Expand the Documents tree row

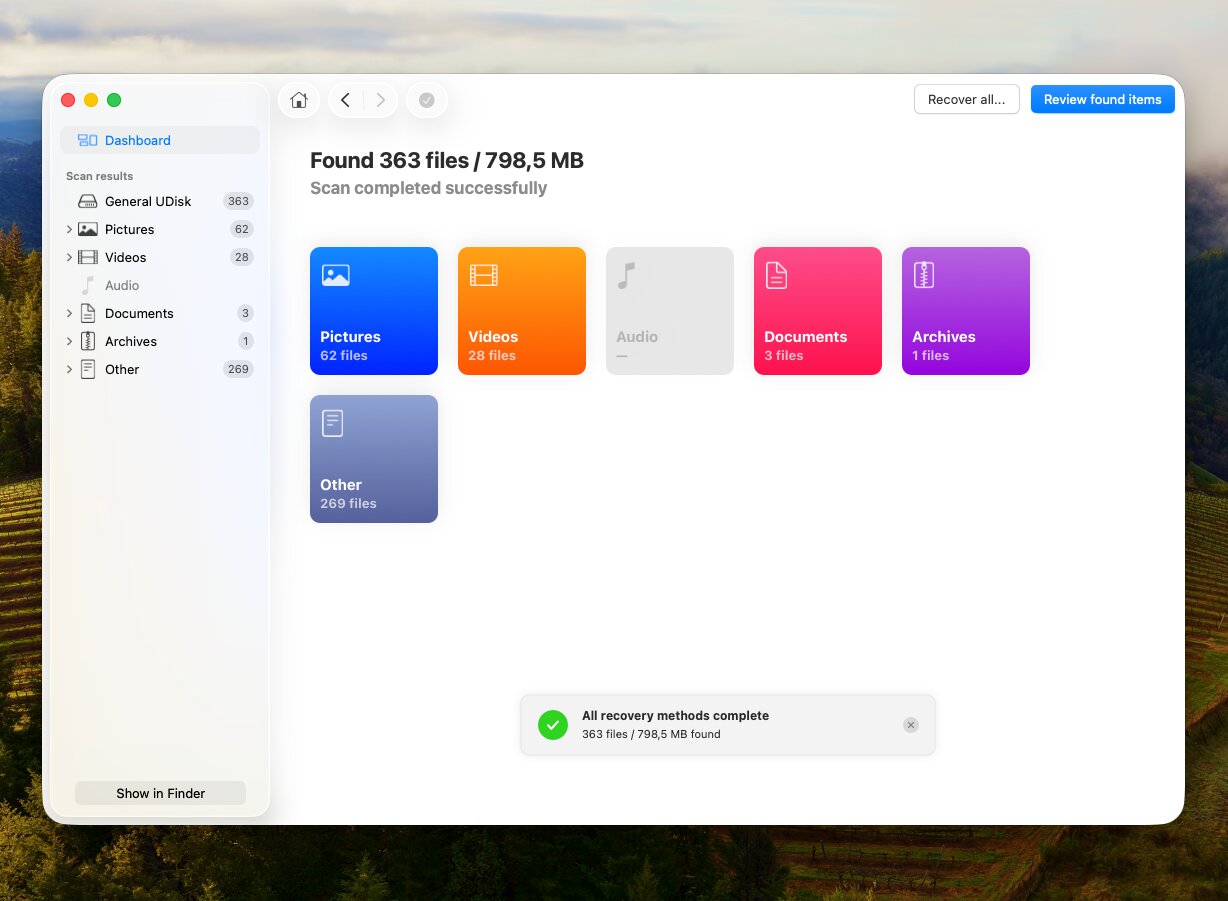point(69,313)
